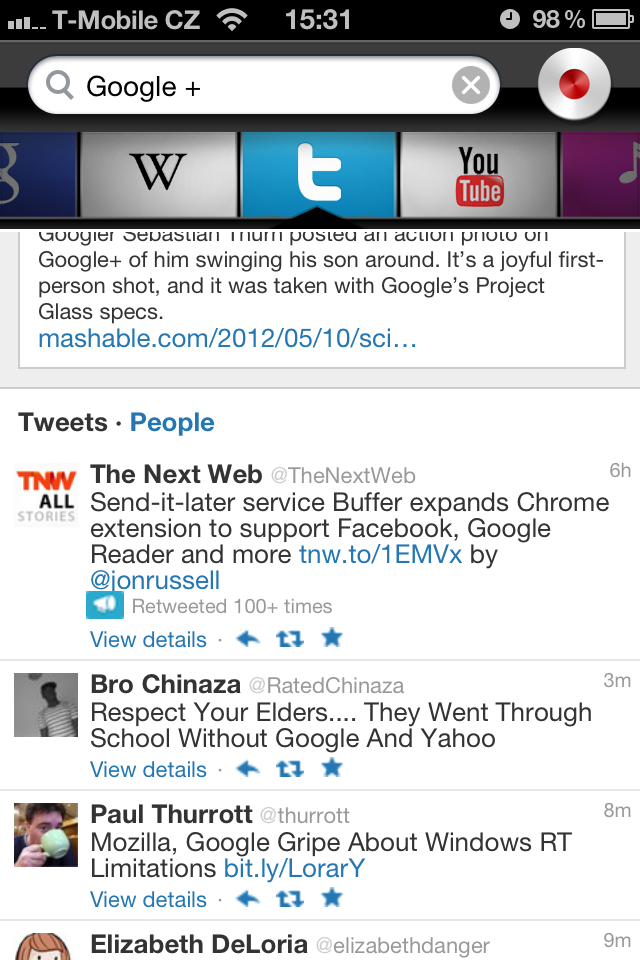Retweet Bro Chinaza's tweet

(x=290, y=769)
